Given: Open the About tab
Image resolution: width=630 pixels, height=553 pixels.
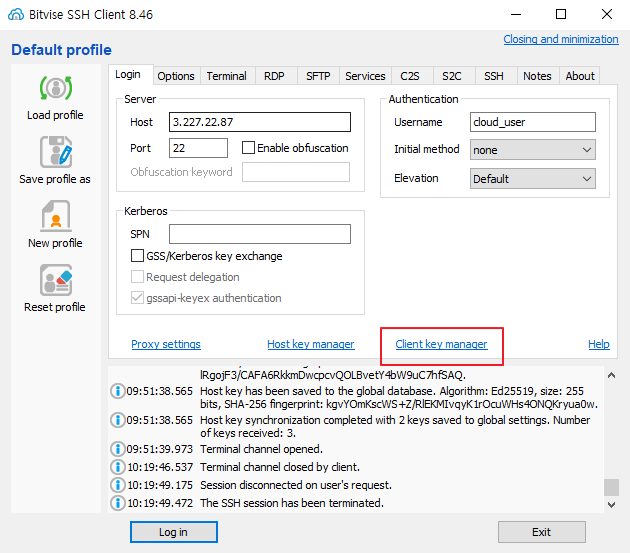Looking at the screenshot, I should click(x=580, y=76).
